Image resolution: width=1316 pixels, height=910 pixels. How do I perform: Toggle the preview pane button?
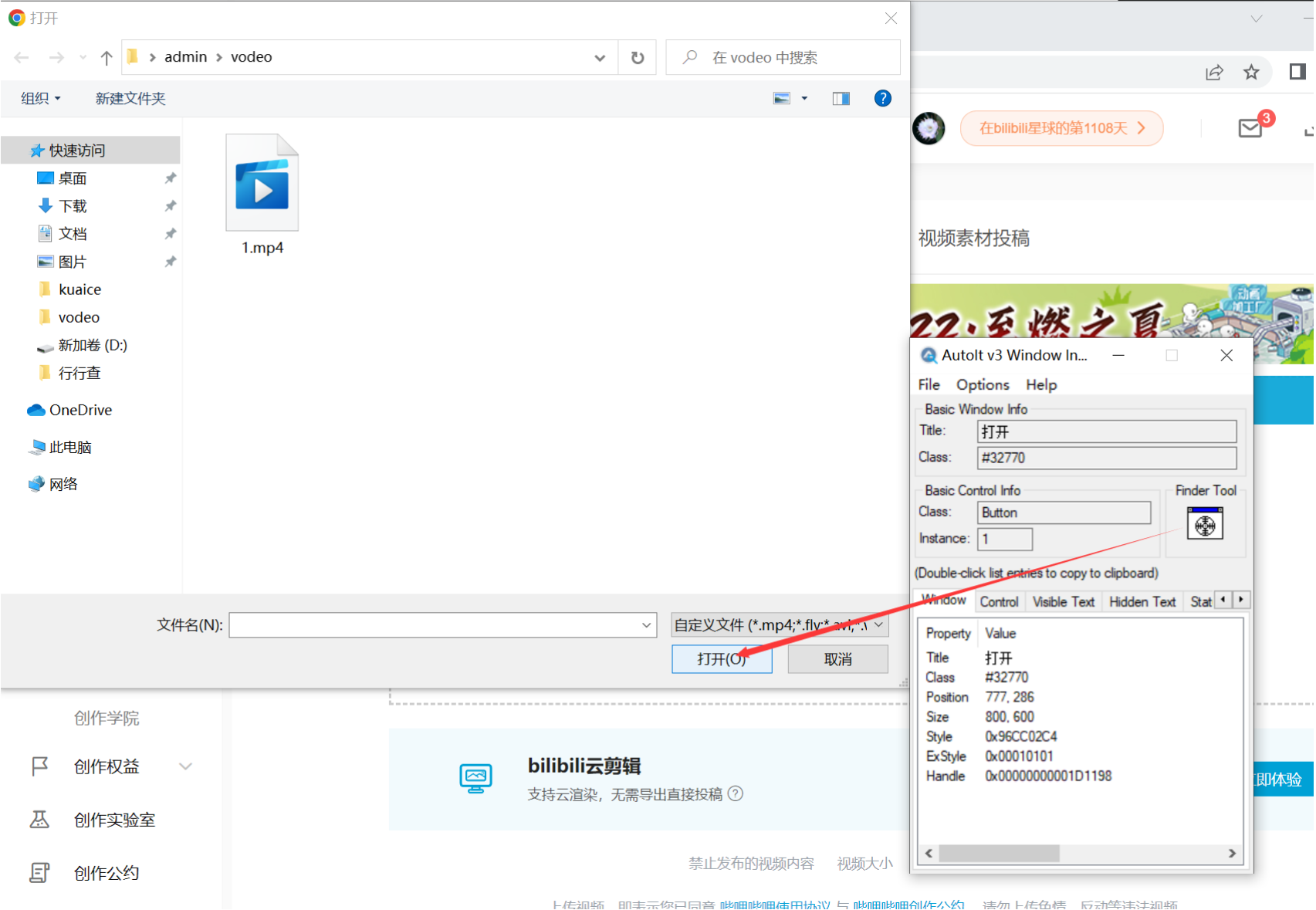[841, 98]
